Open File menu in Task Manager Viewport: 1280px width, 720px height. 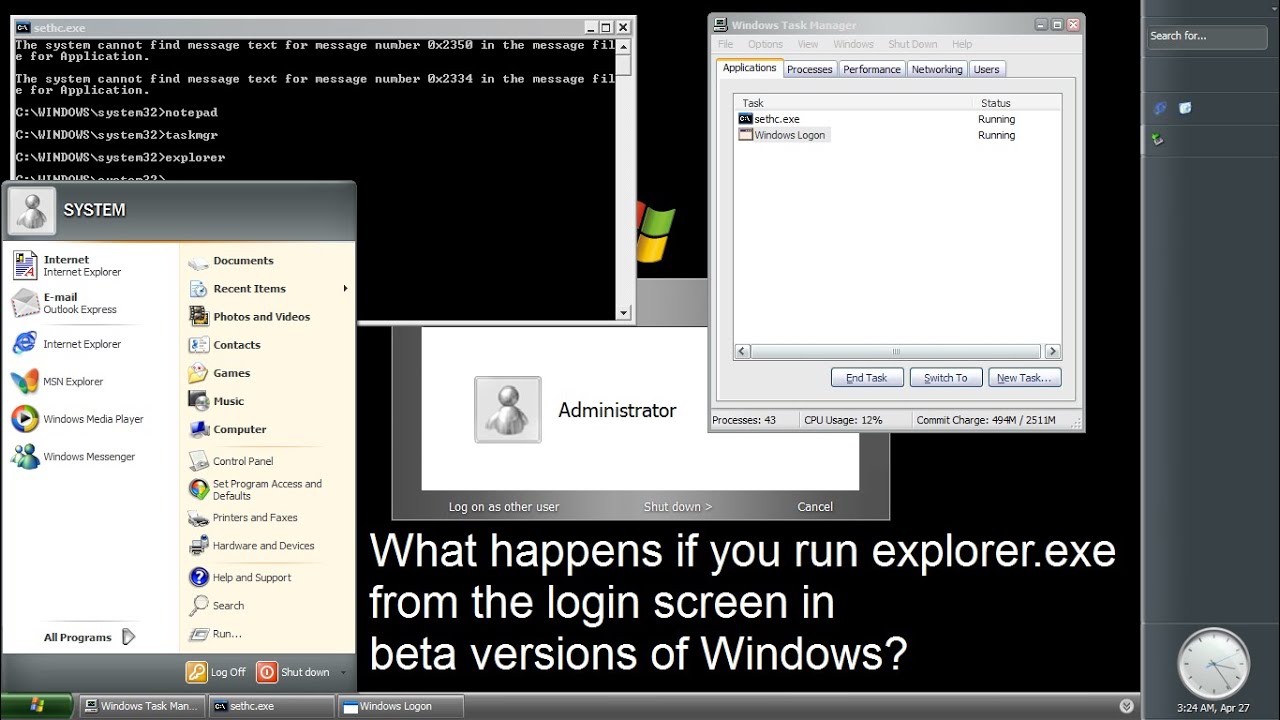coord(725,44)
